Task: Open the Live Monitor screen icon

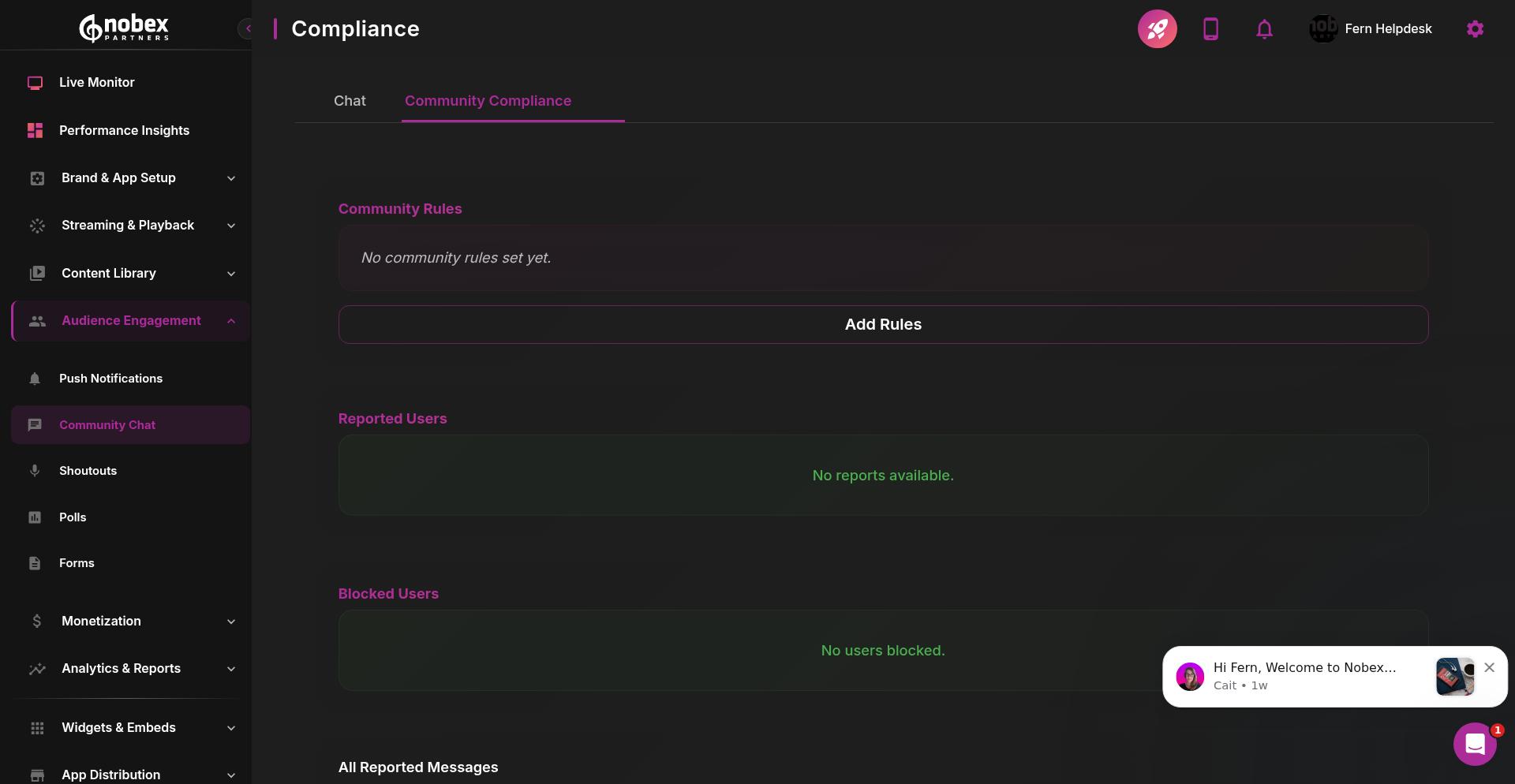Action: (x=35, y=82)
